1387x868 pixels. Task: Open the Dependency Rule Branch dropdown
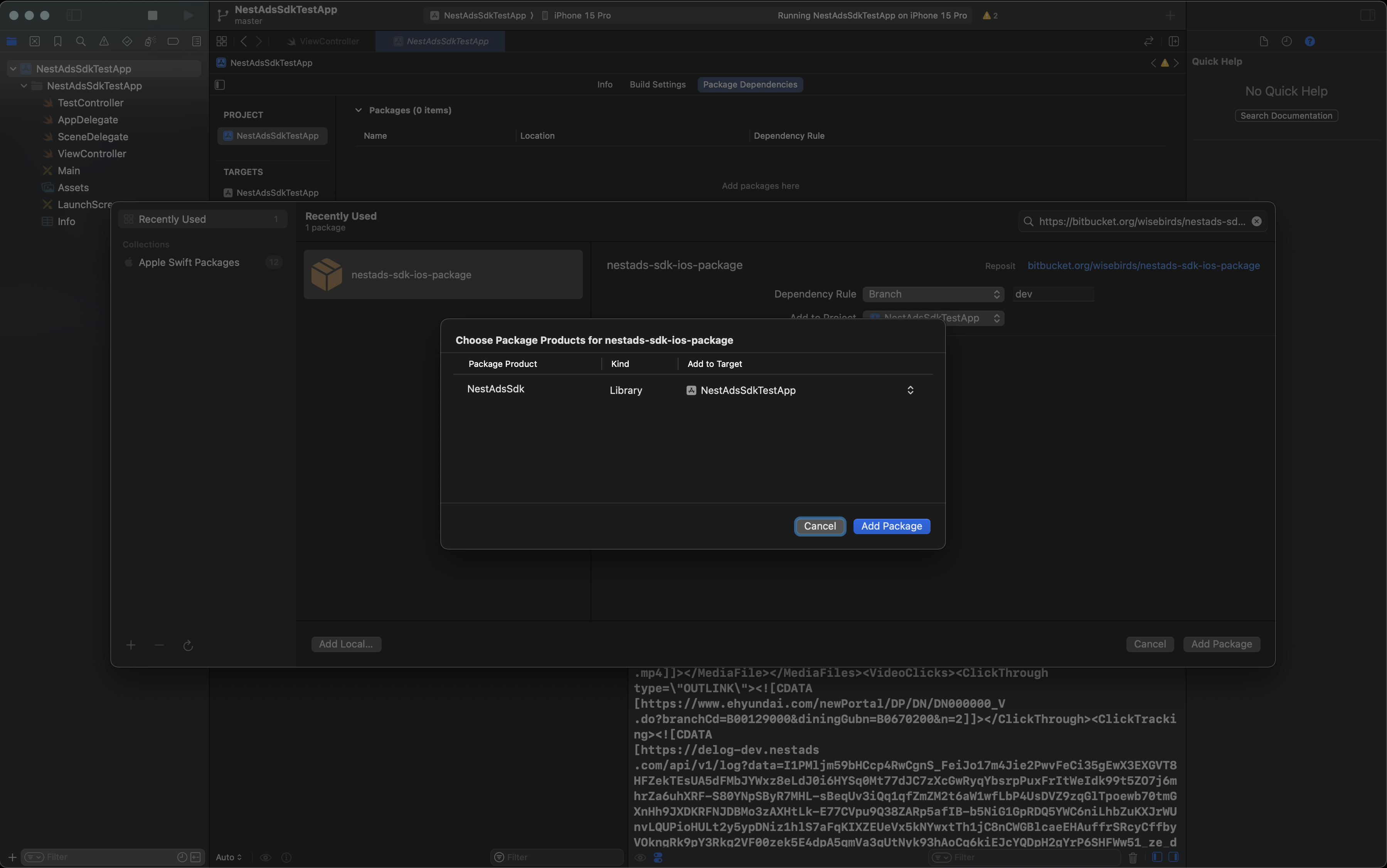coord(933,294)
